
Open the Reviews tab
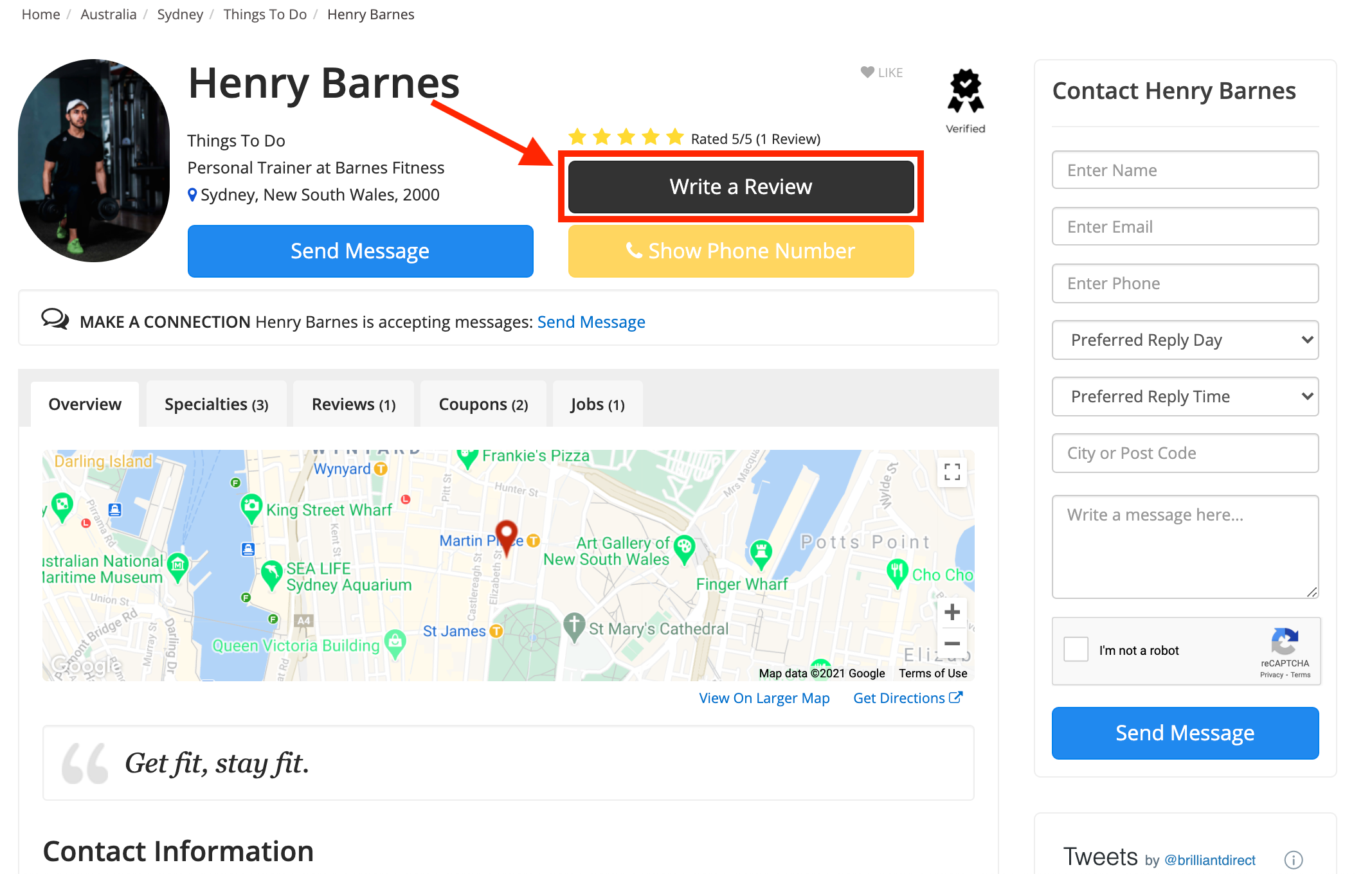click(353, 405)
